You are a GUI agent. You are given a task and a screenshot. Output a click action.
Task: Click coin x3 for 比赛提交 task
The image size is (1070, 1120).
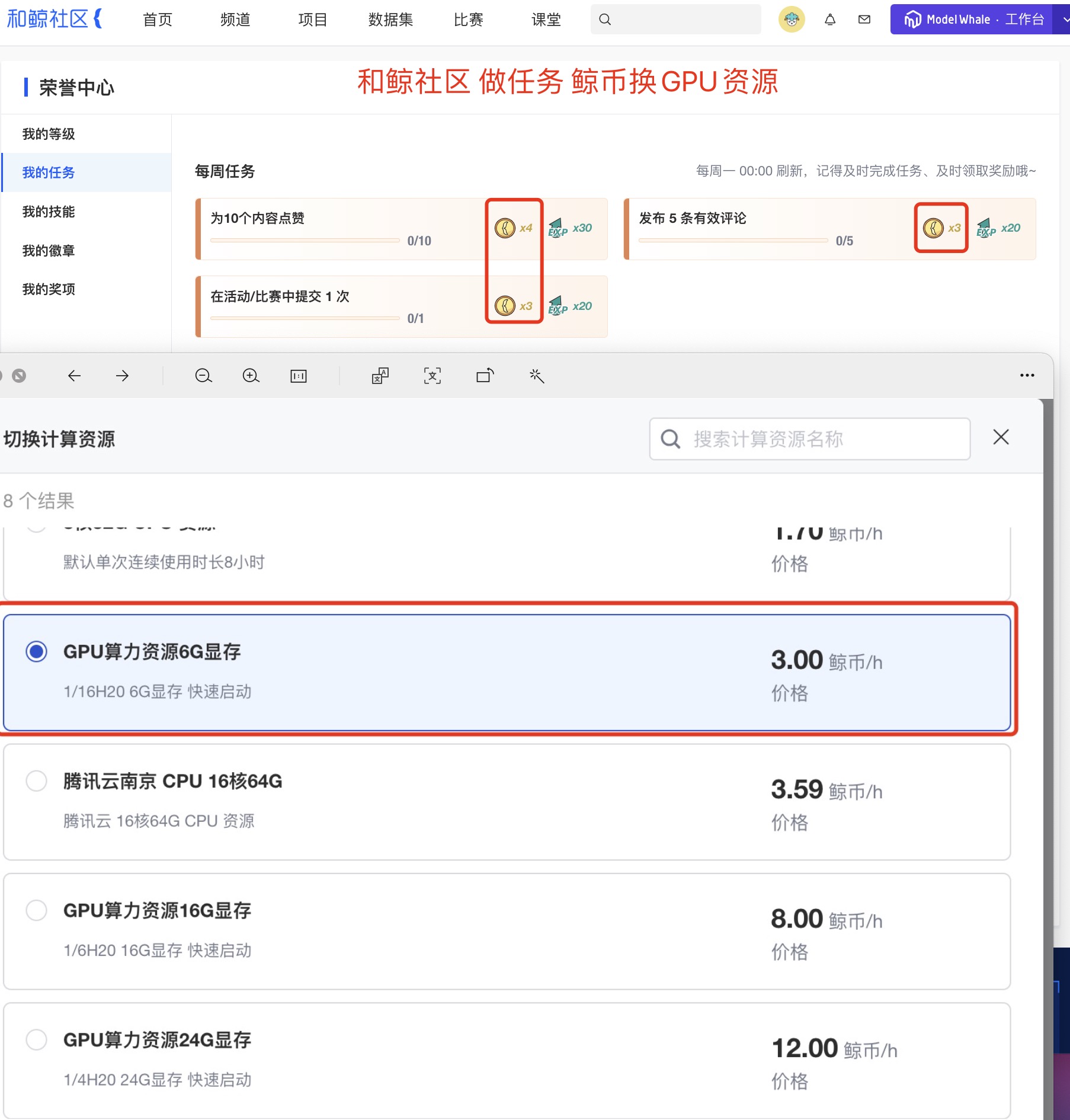pos(513,306)
